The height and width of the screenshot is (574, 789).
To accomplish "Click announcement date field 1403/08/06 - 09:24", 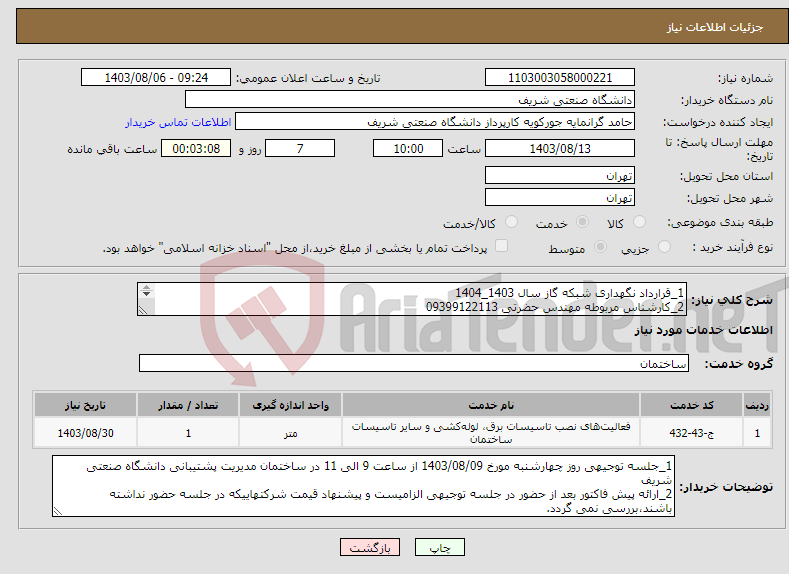I will click(x=156, y=77).
